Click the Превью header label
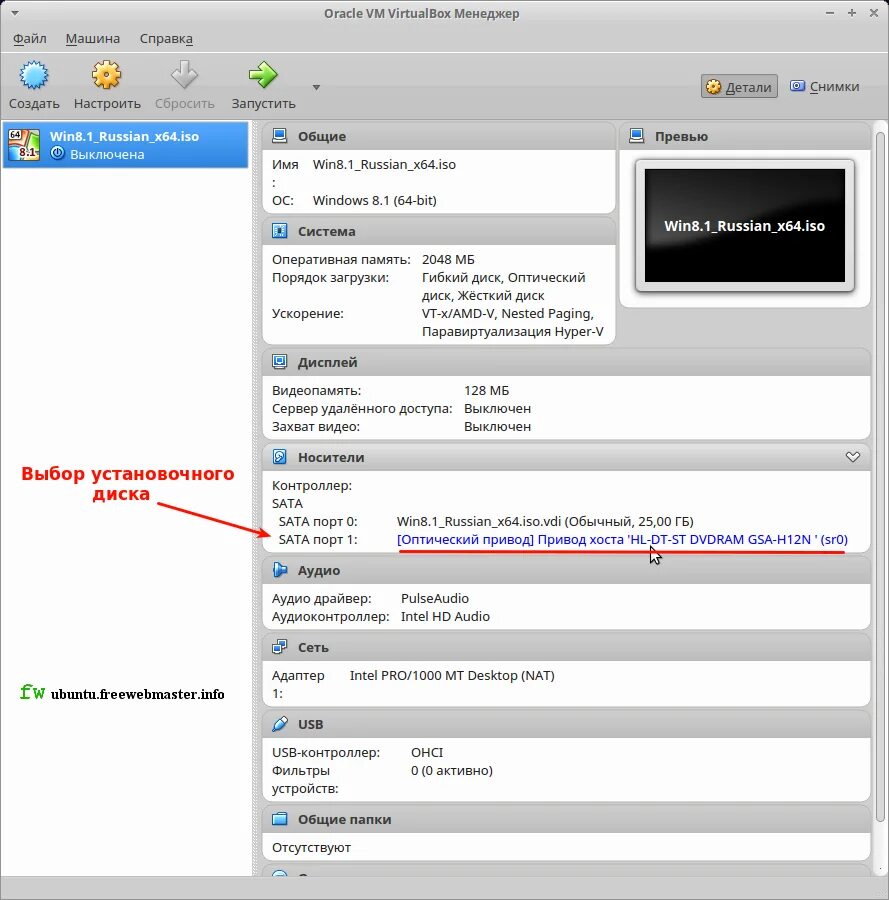The height and width of the screenshot is (900, 889). tap(681, 137)
